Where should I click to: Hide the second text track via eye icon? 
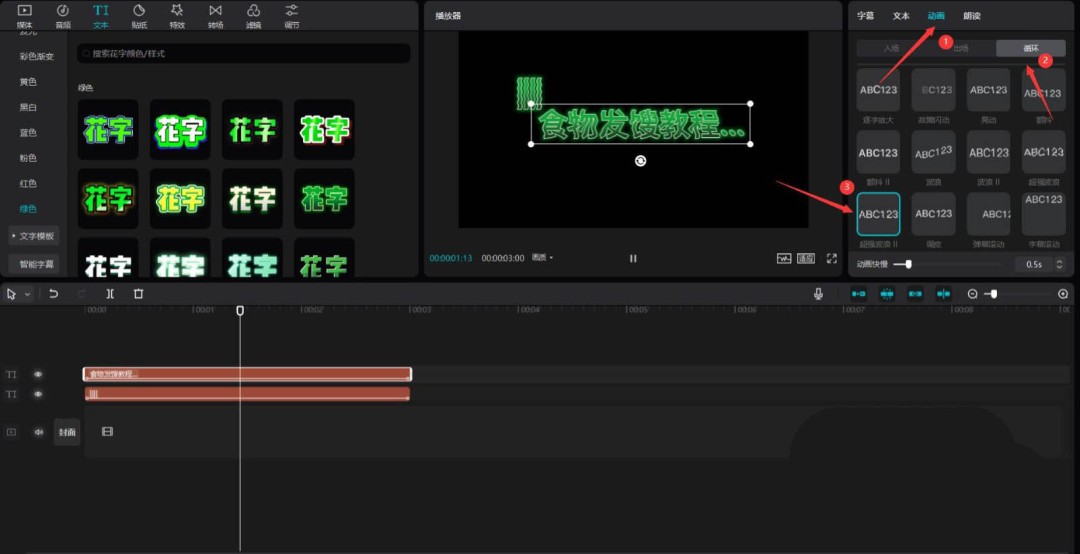[x=38, y=394]
